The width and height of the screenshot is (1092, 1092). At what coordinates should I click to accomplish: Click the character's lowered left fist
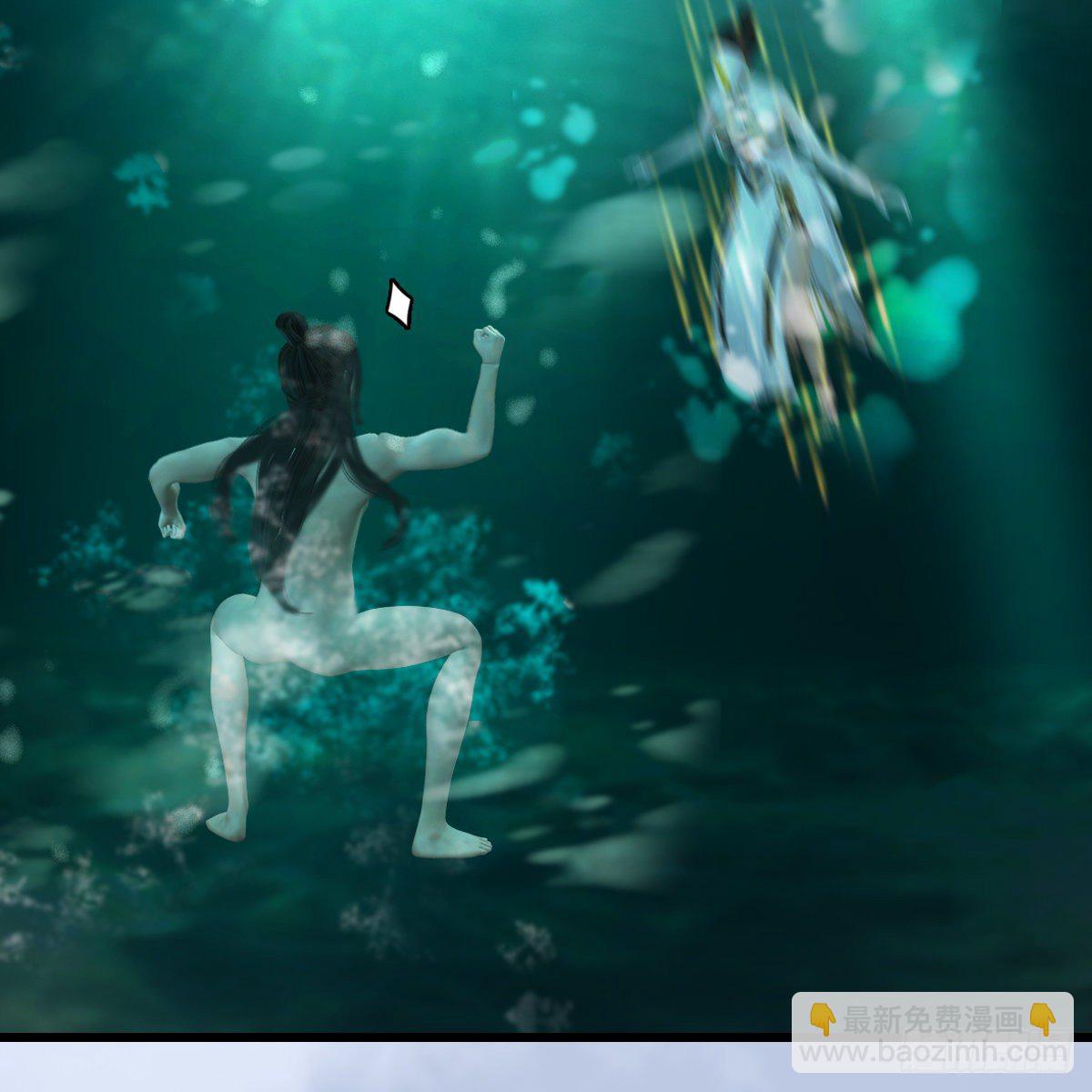tap(171, 523)
